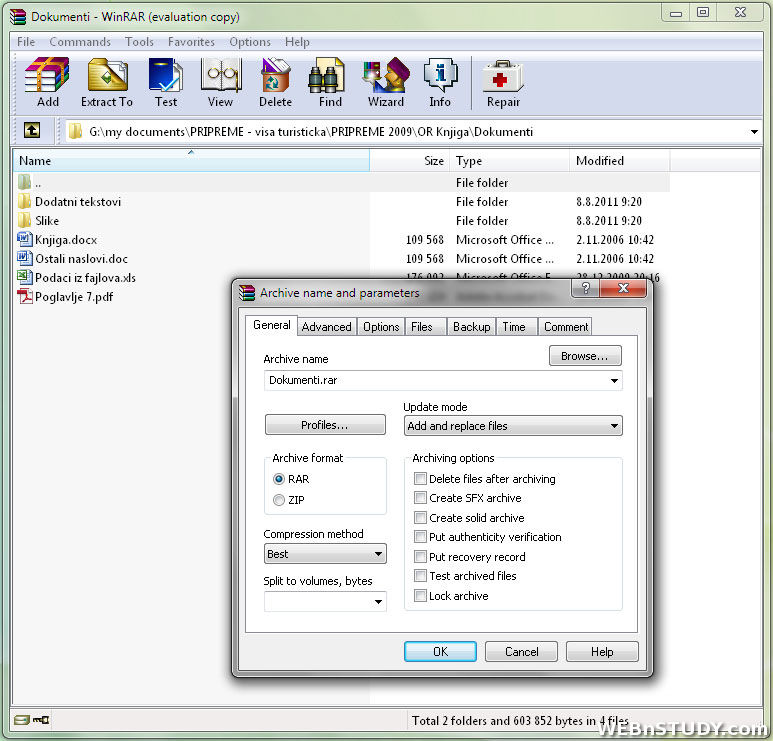Select RAR archive format
The image size is (773, 741).
[279, 479]
